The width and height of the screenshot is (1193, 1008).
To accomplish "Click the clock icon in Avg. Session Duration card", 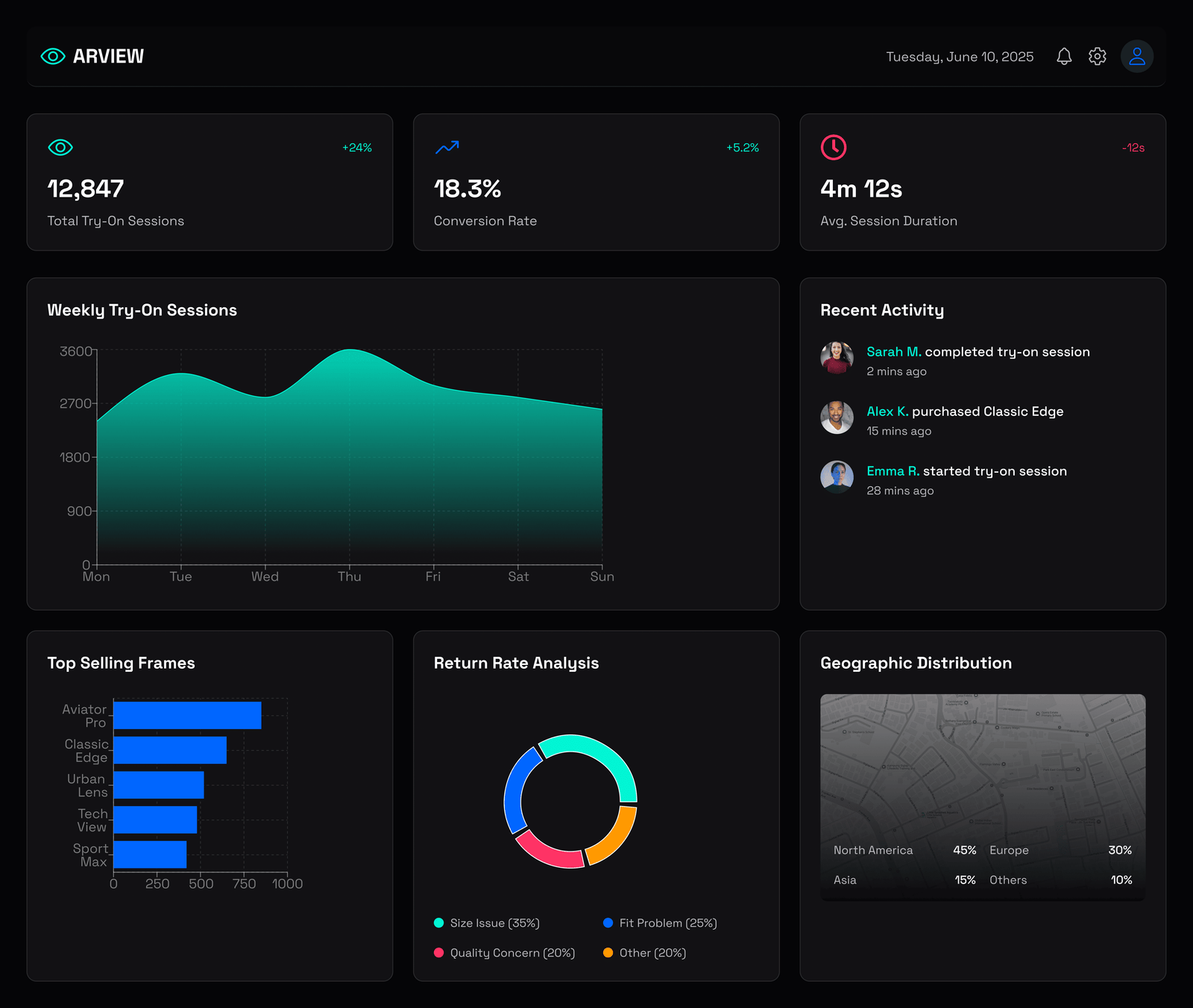I will coord(833,148).
